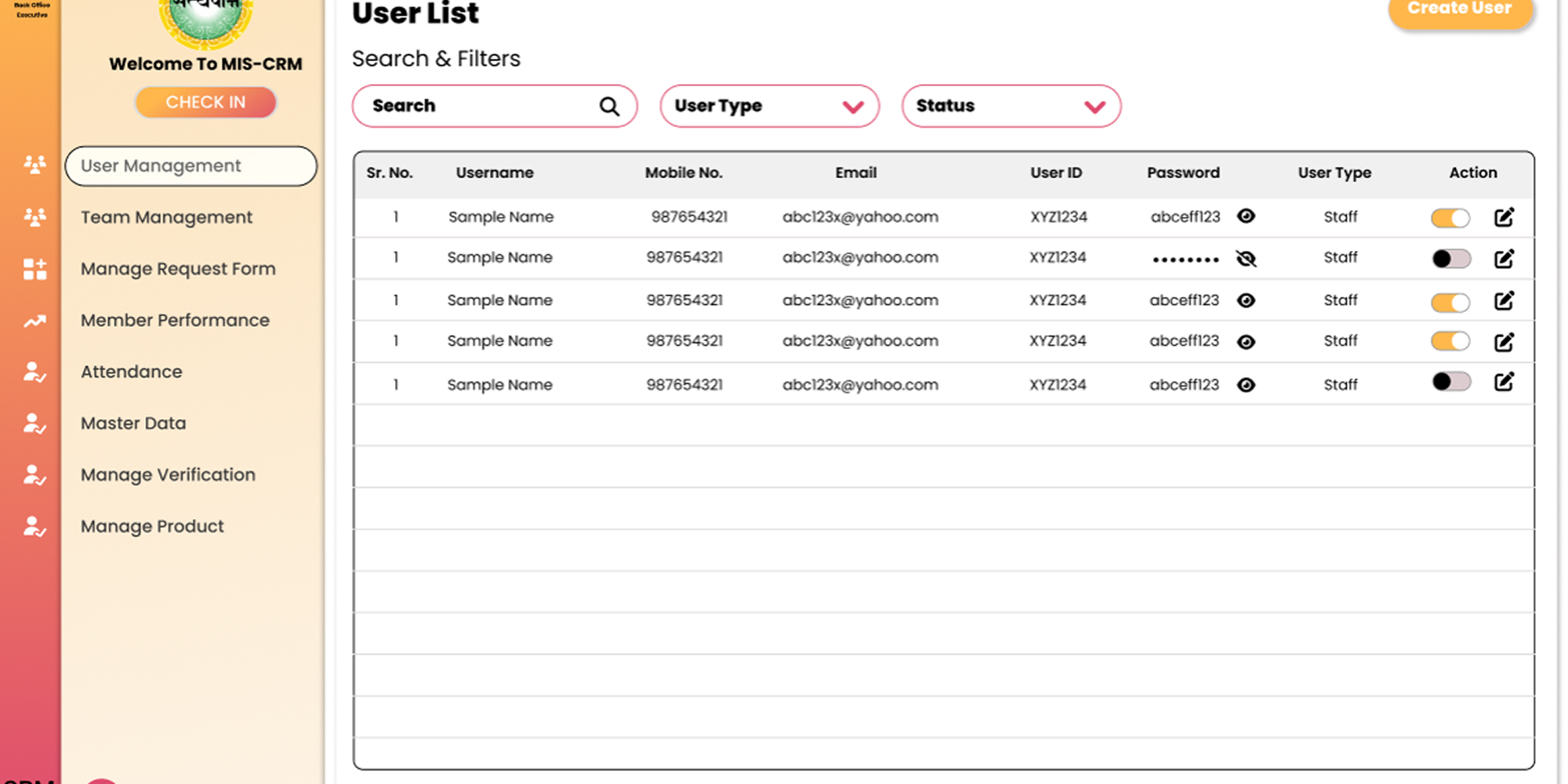Disable the first row's active status toggle
This screenshot has height=784, width=1568.
(x=1450, y=218)
